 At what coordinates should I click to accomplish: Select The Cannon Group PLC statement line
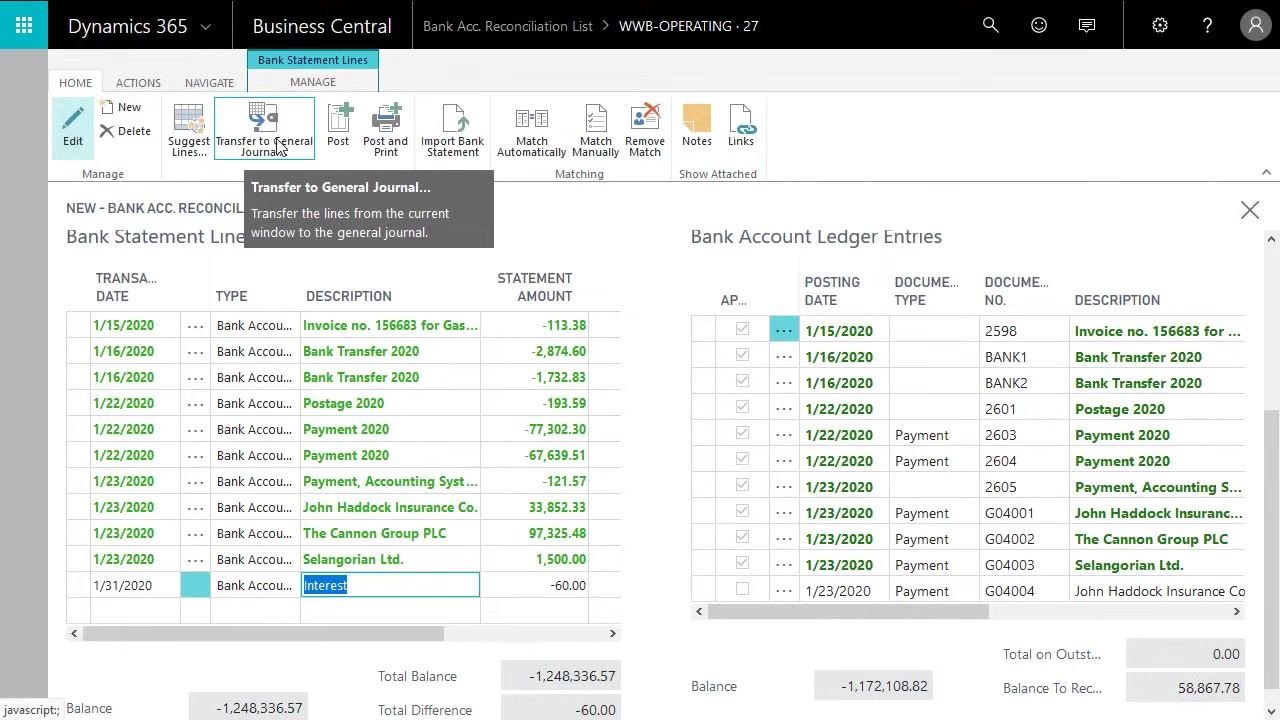[374, 533]
